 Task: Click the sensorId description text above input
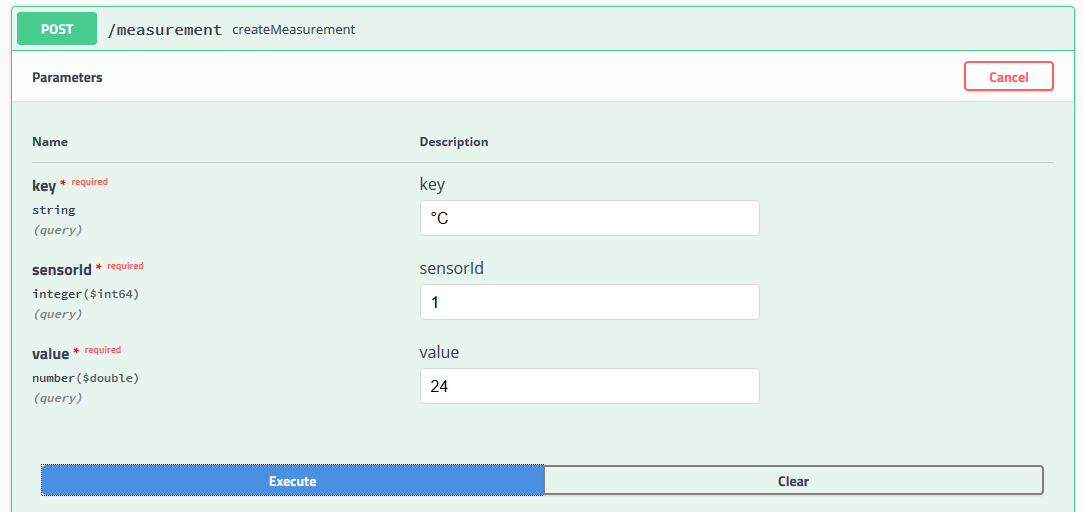coord(451,268)
